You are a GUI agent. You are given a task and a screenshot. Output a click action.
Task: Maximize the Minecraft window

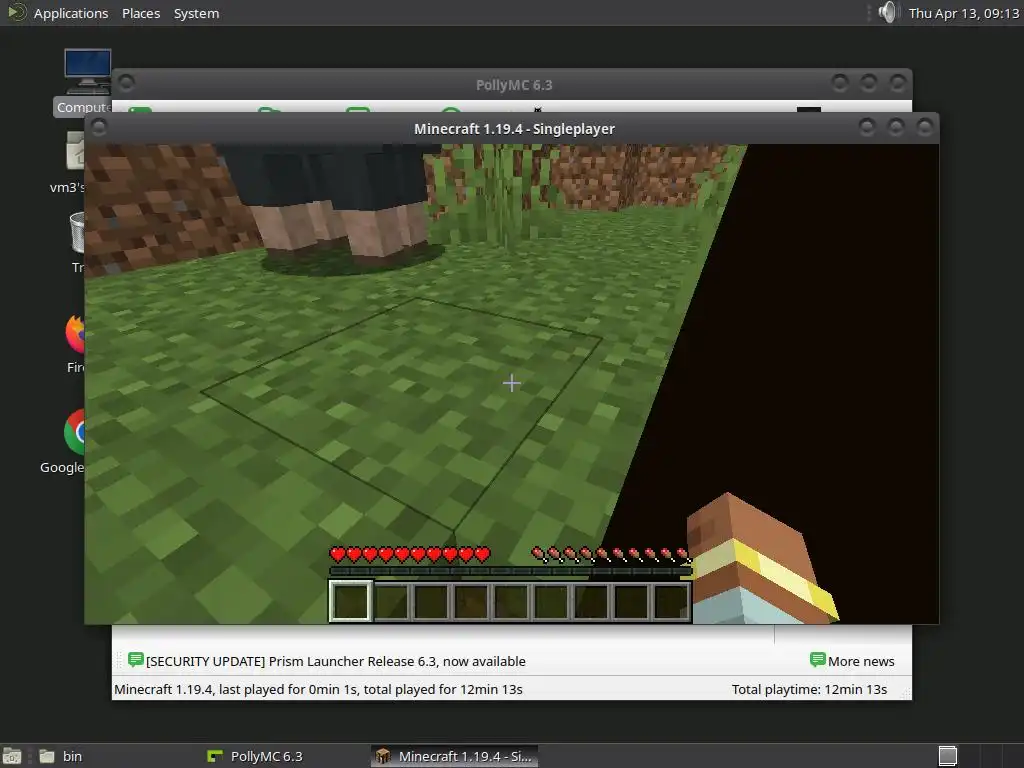click(896, 127)
